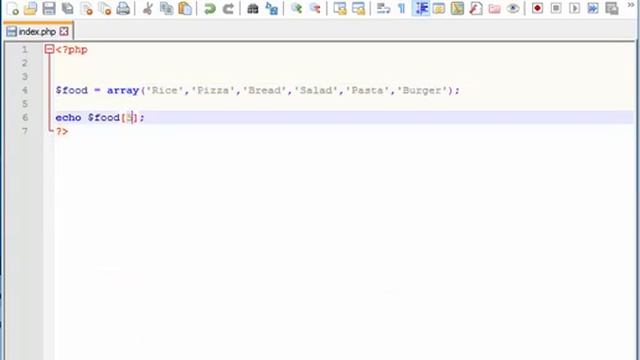This screenshot has width=640, height=360.
Task: Click line number 4 in the margin
Action: coord(24,90)
